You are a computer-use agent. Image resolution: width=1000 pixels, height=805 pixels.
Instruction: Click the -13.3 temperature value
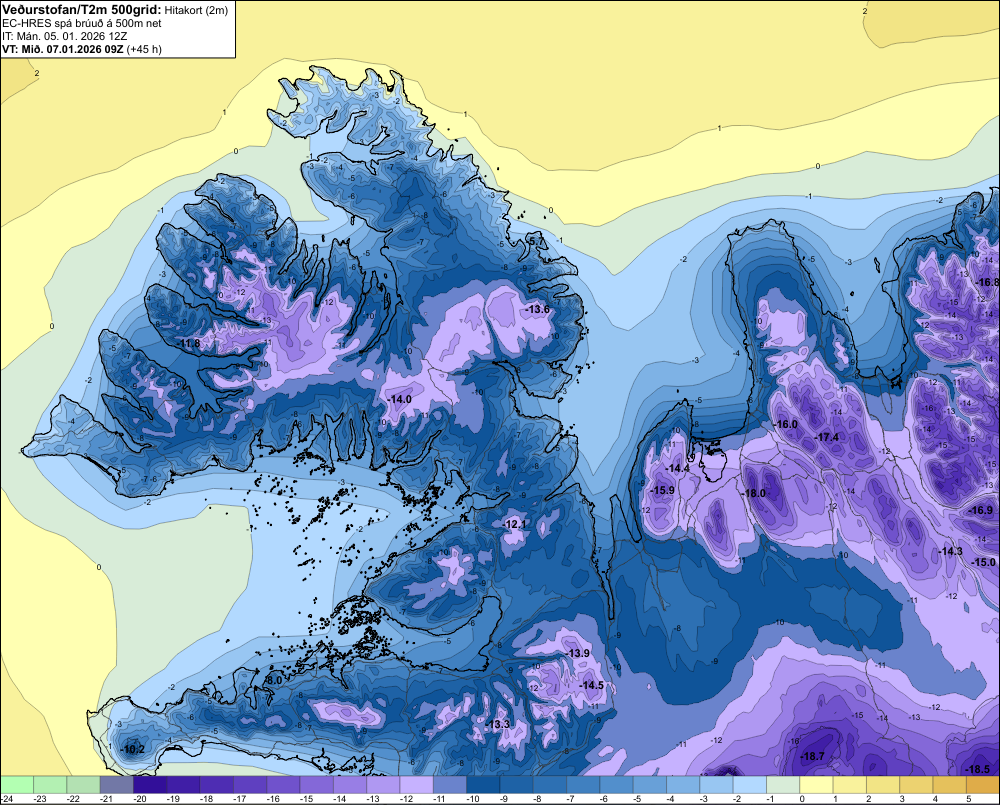(497, 724)
